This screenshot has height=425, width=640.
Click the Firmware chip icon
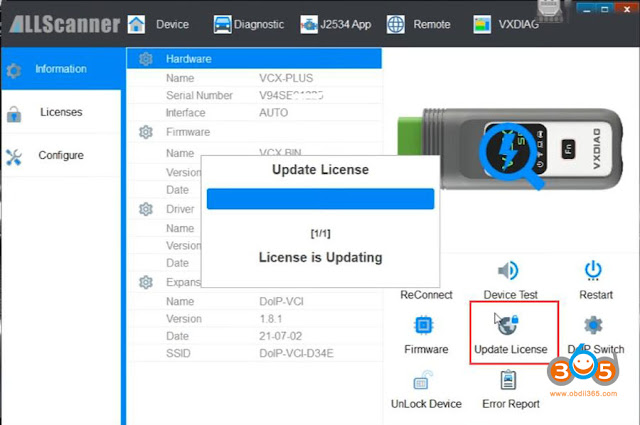pyautogui.click(x=423, y=325)
